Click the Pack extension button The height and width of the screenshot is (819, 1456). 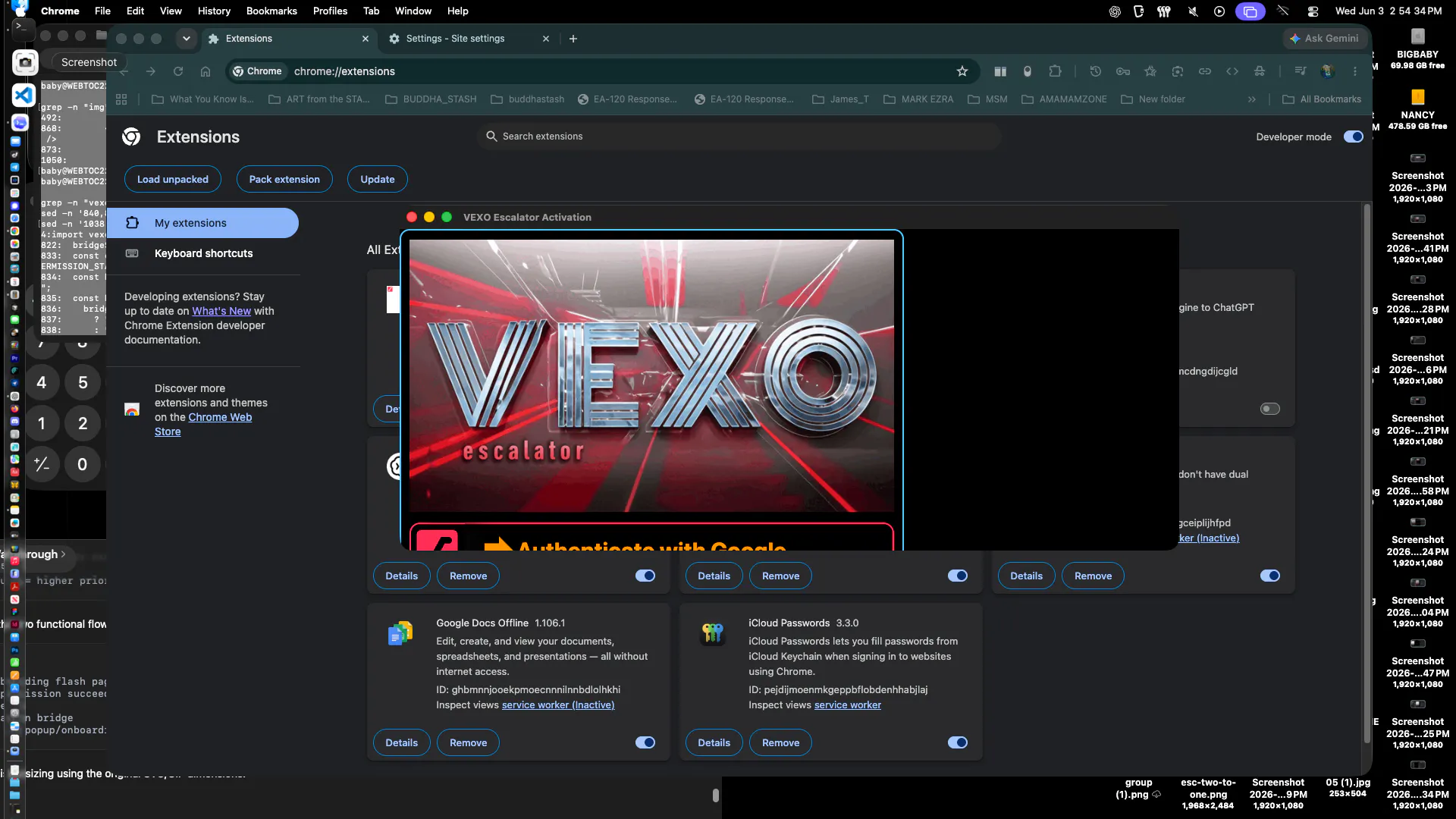(x=284, y=180)
